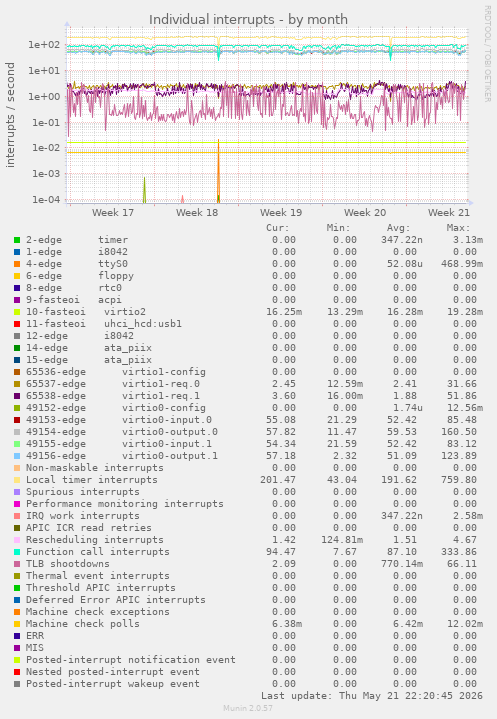Click the cyan Function call interrupts swatch
This screenshot has width=497, height=719.
point(17,552)
